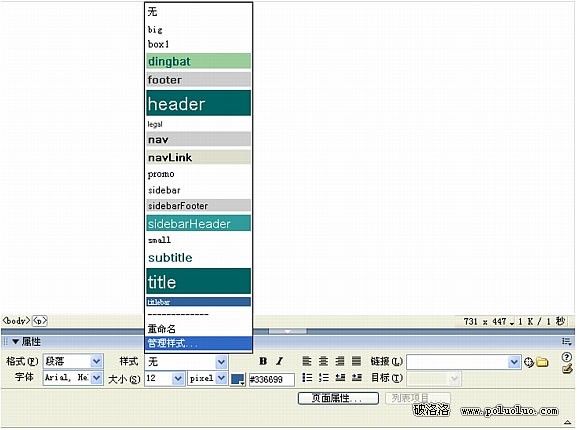Open the browse for file folder icon

coord(542,362)
